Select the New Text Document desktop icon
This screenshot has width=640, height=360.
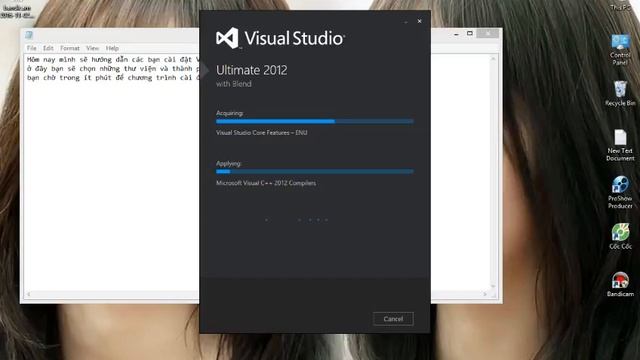coord(620,145)
